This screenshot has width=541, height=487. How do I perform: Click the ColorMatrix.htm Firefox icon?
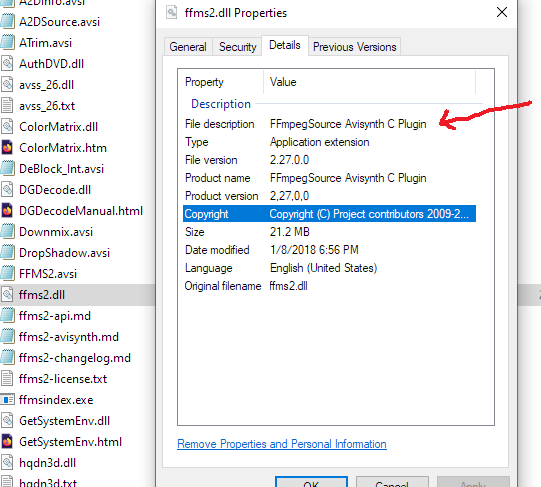click(7, 148)
